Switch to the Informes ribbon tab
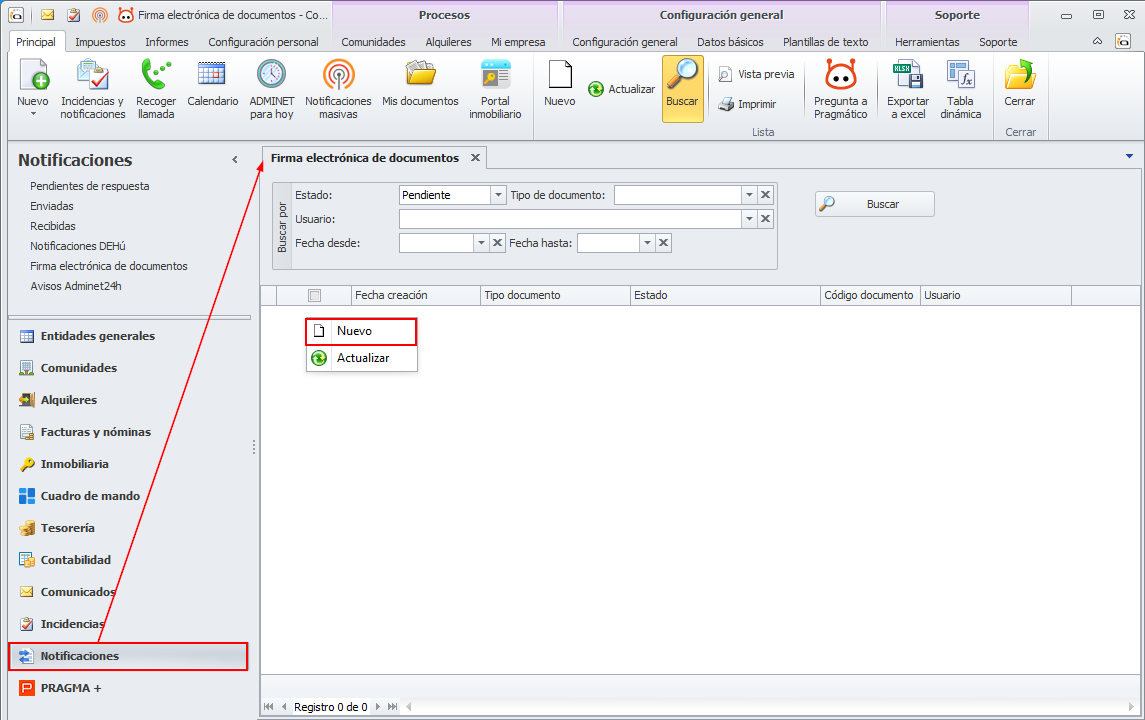Image resolution: width=1145 pixels, height=720 pixels. pos(166,42)
